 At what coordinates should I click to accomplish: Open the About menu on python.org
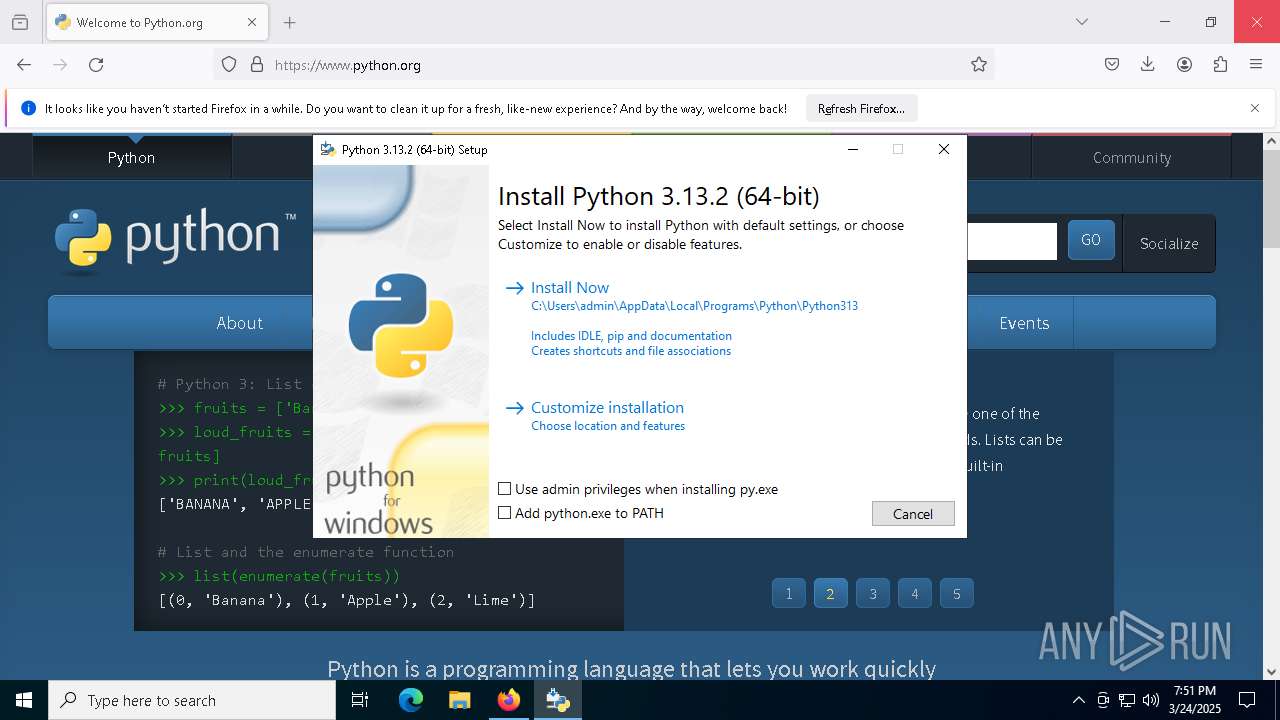[x=240, y=323]
